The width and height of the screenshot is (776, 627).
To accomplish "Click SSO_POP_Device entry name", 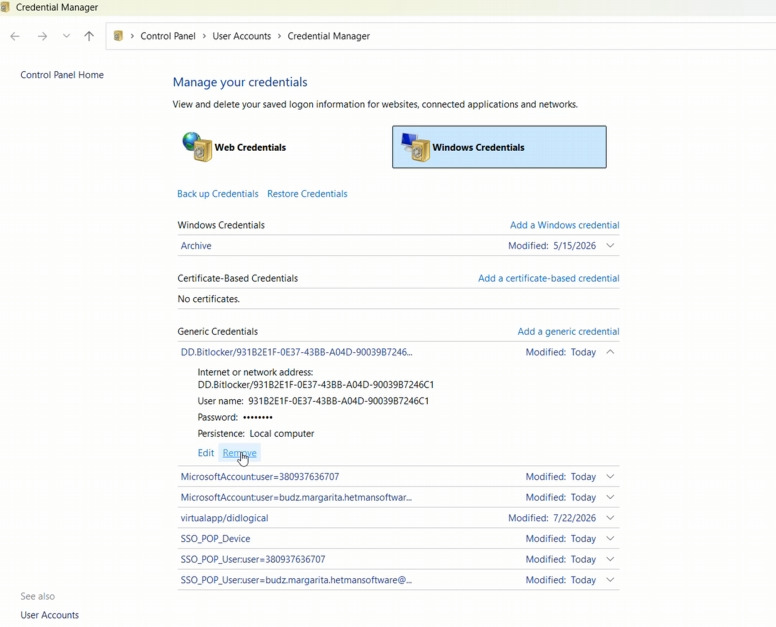I will 215,538.
